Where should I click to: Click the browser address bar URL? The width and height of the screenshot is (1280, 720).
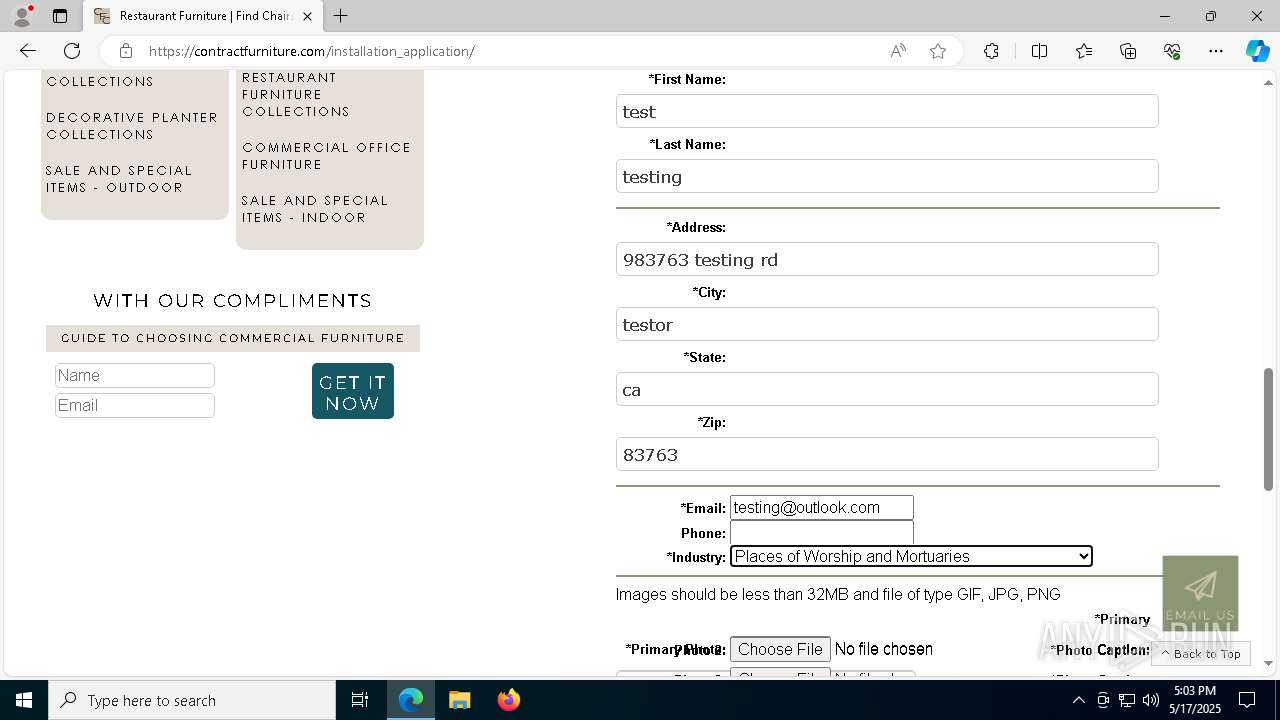coord(312,51)
